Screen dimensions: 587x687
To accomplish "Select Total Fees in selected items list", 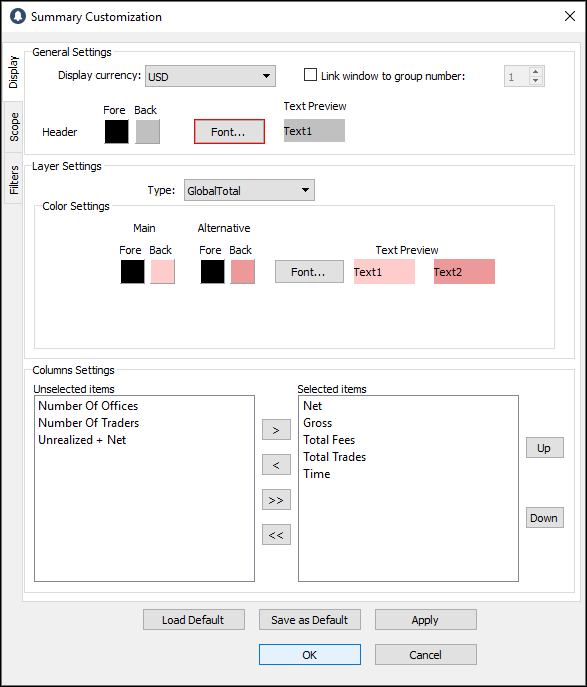I will [329, 440].
